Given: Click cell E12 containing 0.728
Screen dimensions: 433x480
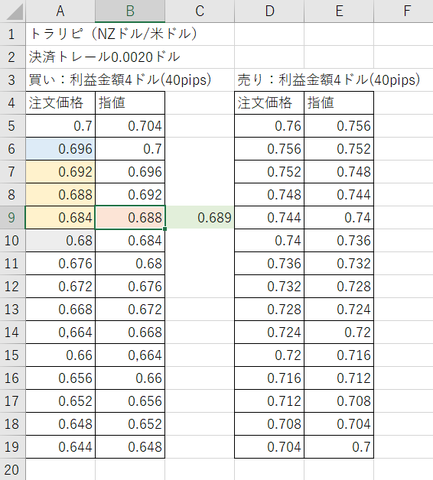Looking at the screenshot, I should point(339,286).
